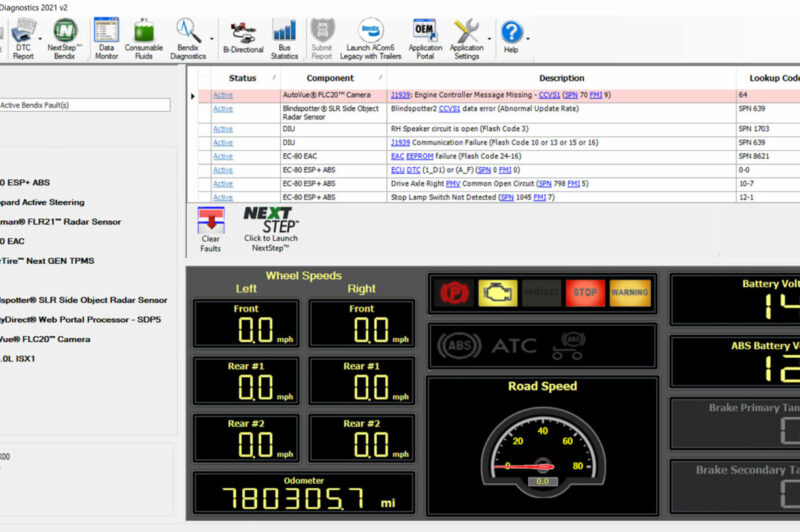
Task: Open the OEM Application Portal
Action: [425, 39]
